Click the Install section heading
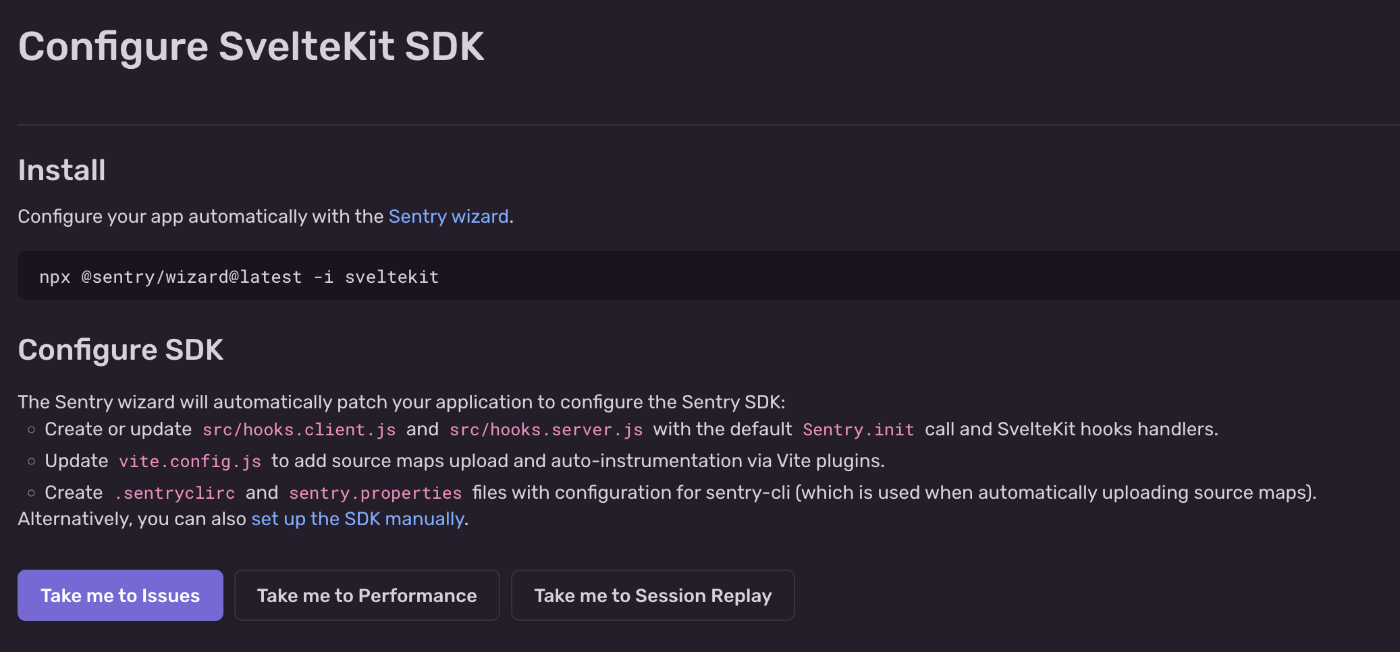The height and width of the screenshot is (652, 1400). tap(62, 170)
